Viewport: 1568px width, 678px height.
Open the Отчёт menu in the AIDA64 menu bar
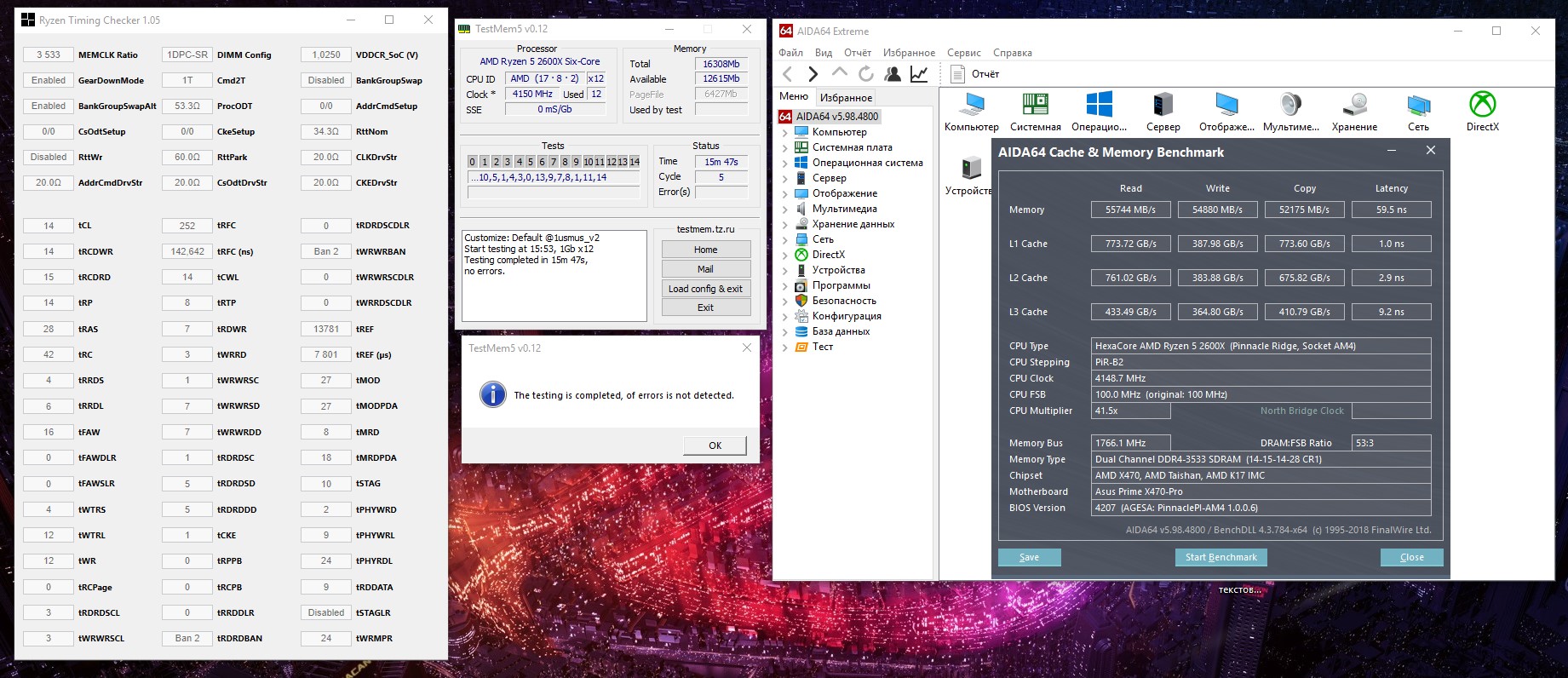[x=858, y=53]
